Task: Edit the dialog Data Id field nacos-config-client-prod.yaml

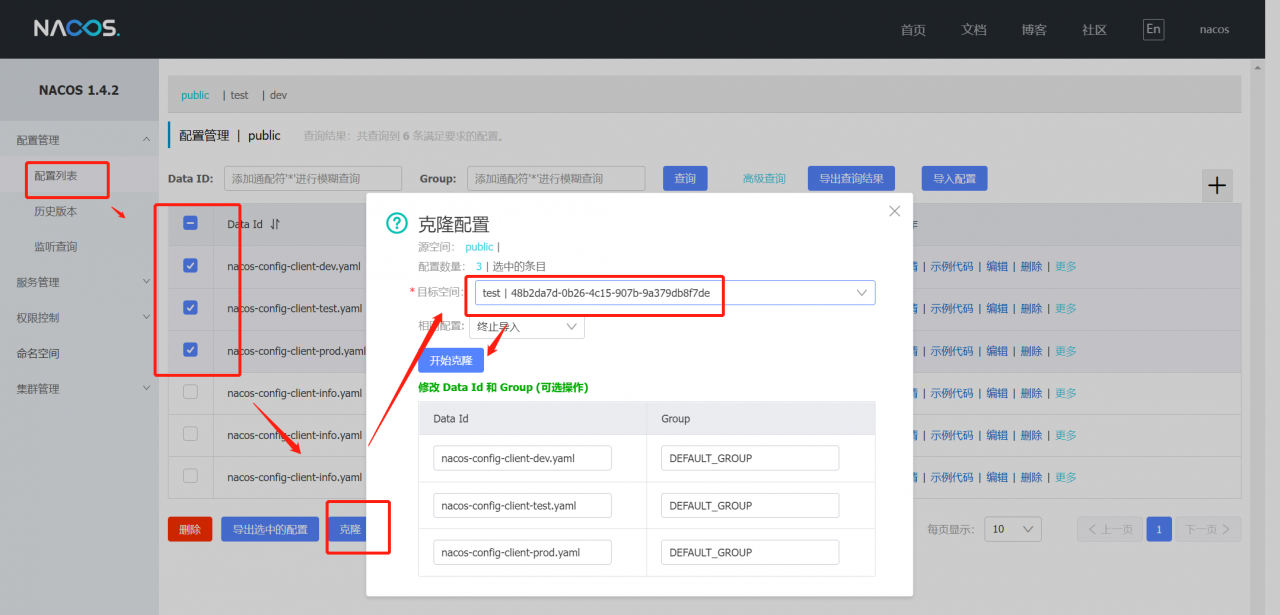Action: [x=522, y=552]
